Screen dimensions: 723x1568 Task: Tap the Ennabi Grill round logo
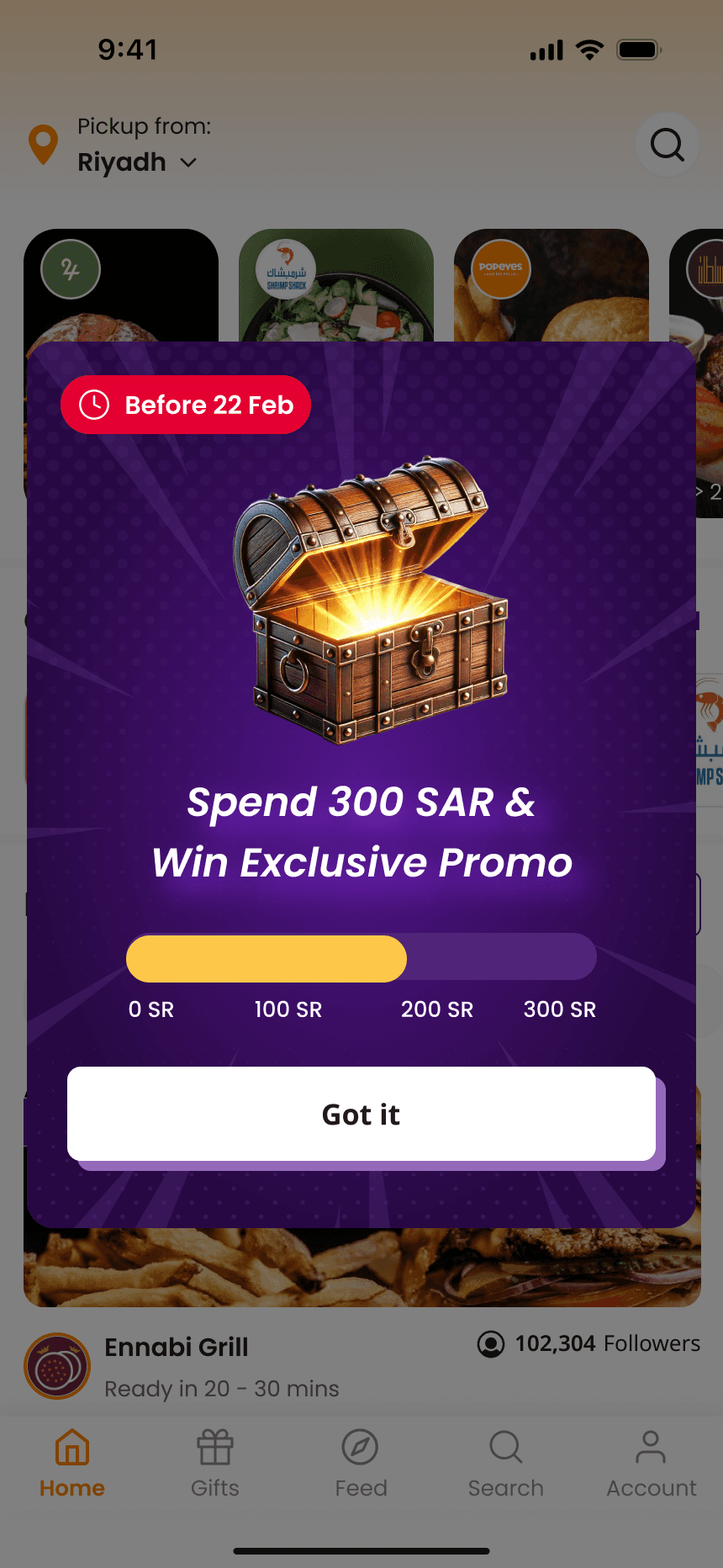click(57, 1366)
